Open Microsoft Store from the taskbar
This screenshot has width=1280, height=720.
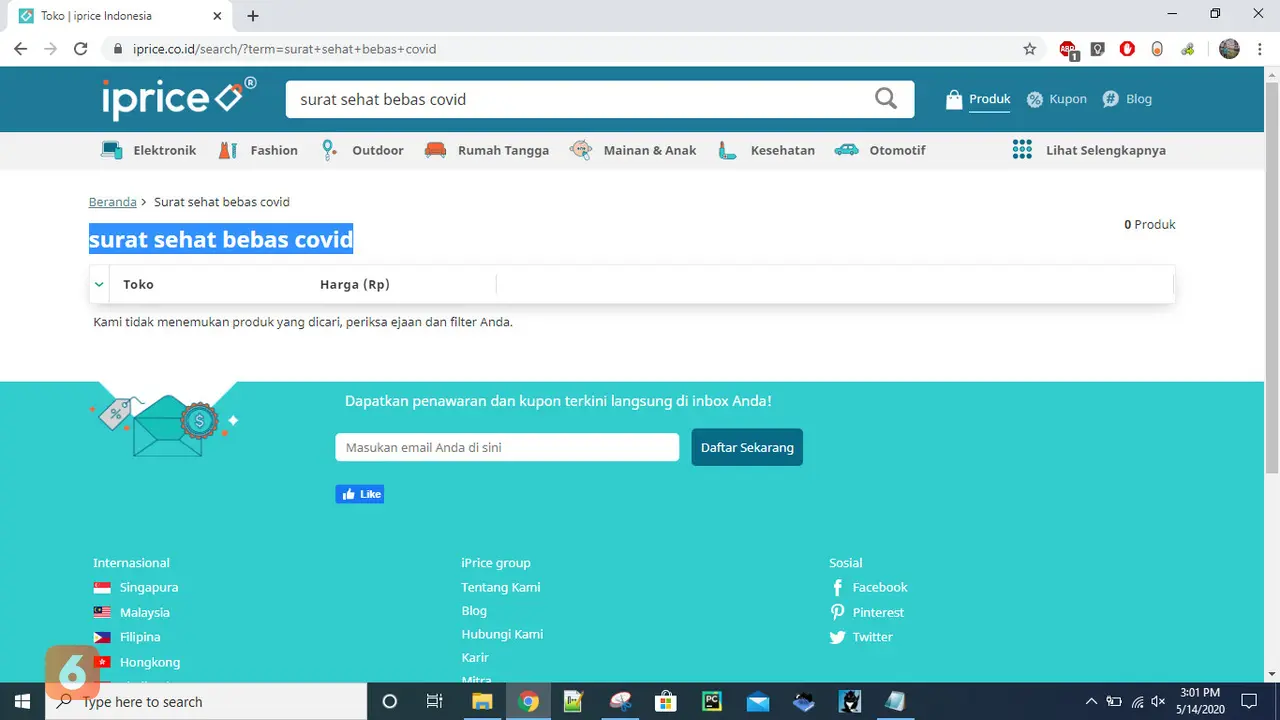coord(665,701)
